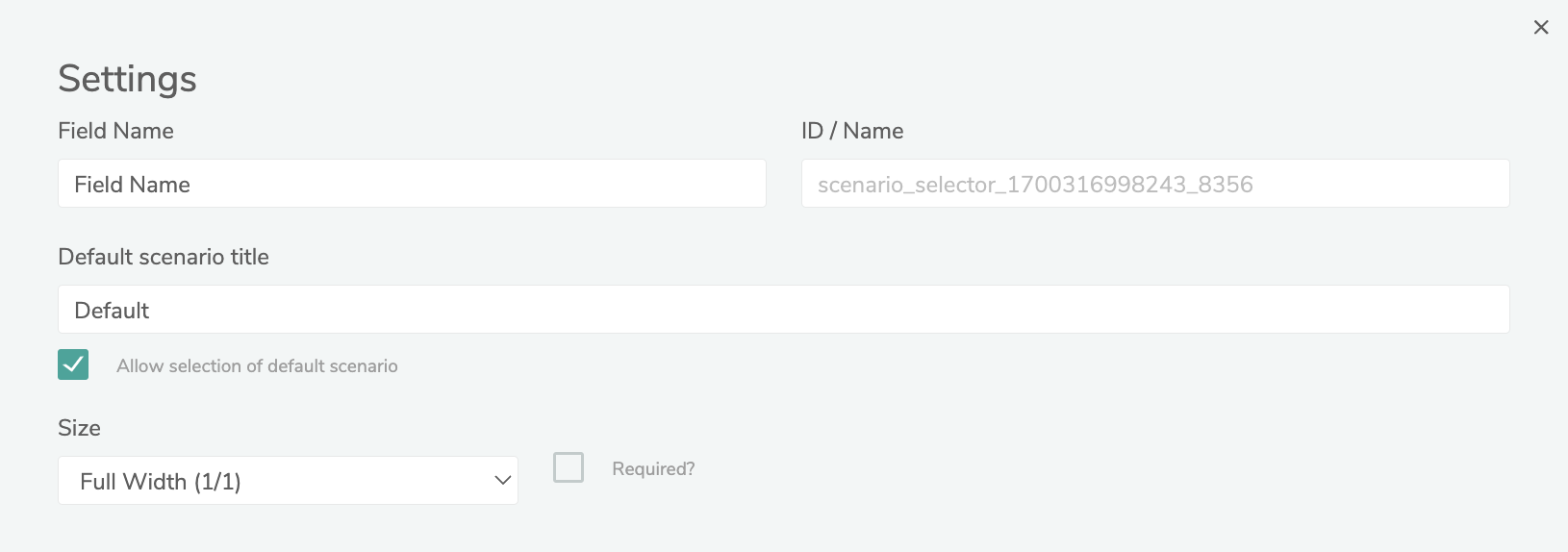Click the 'Settings' heading
Screen dimensions: 1568x552
coord(127,79)
